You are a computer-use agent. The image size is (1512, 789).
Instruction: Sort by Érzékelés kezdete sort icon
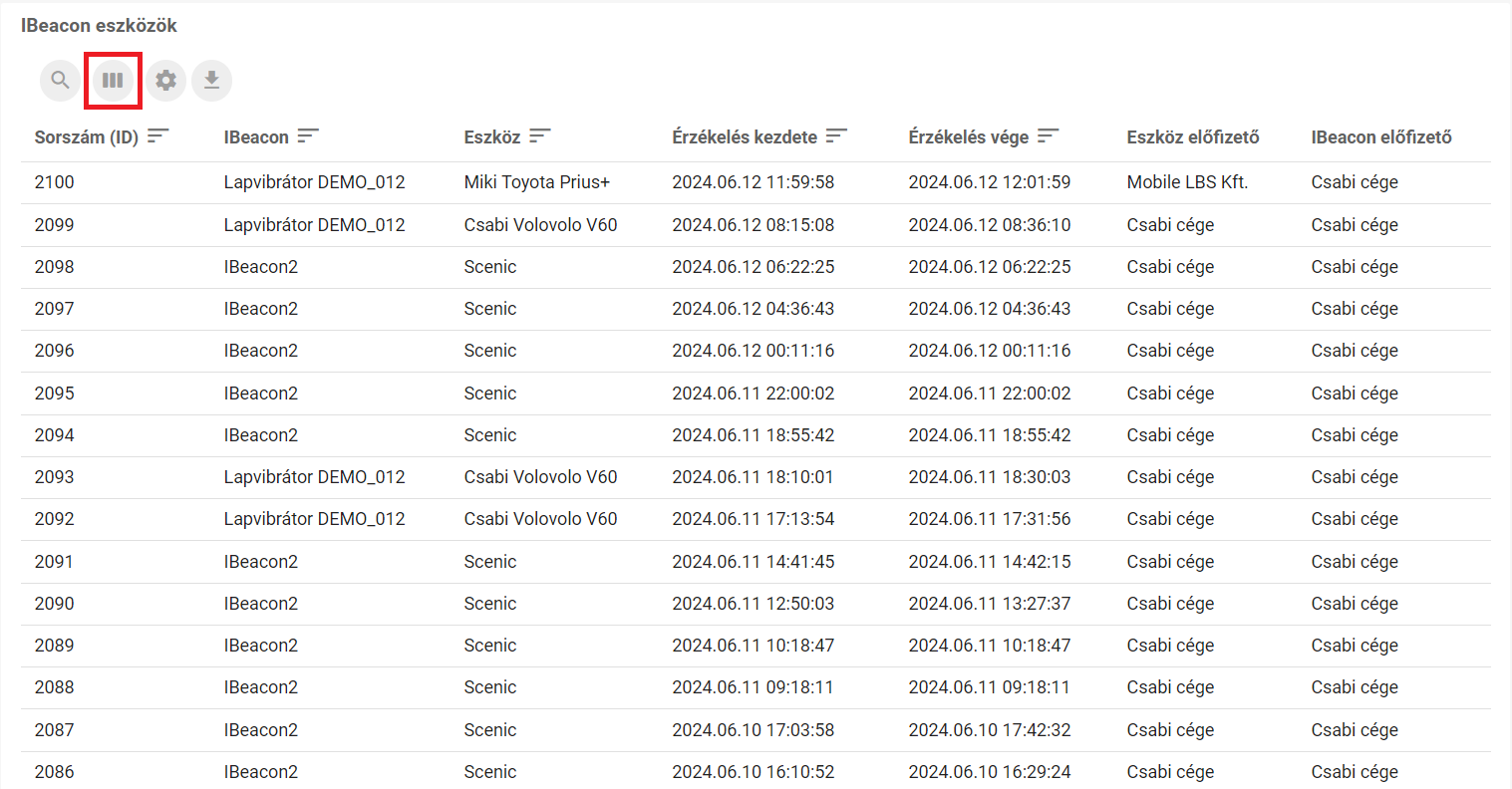(x=836, y=136)
